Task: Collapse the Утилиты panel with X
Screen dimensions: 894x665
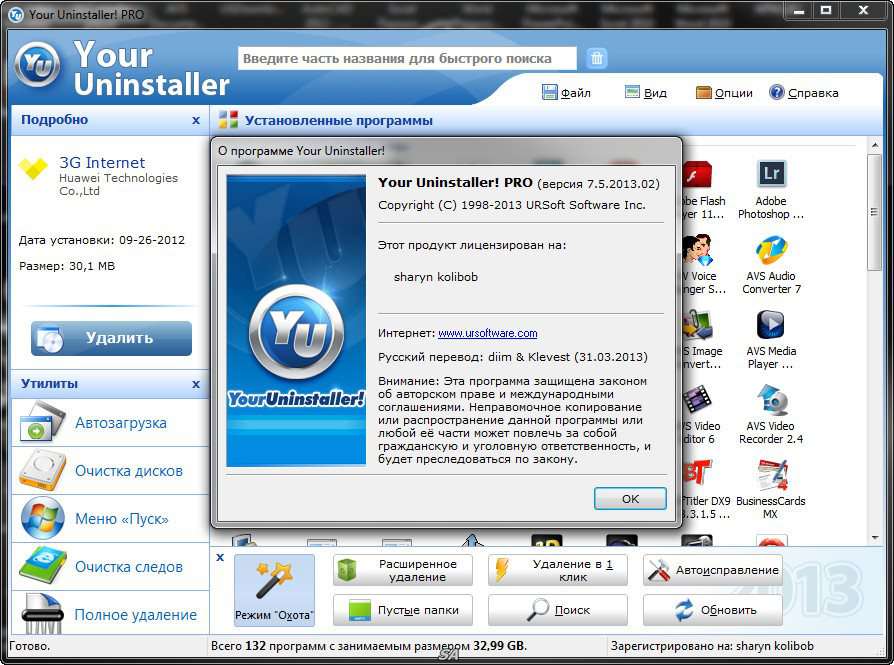Action: pyautogui.click(x=196, y=384)
